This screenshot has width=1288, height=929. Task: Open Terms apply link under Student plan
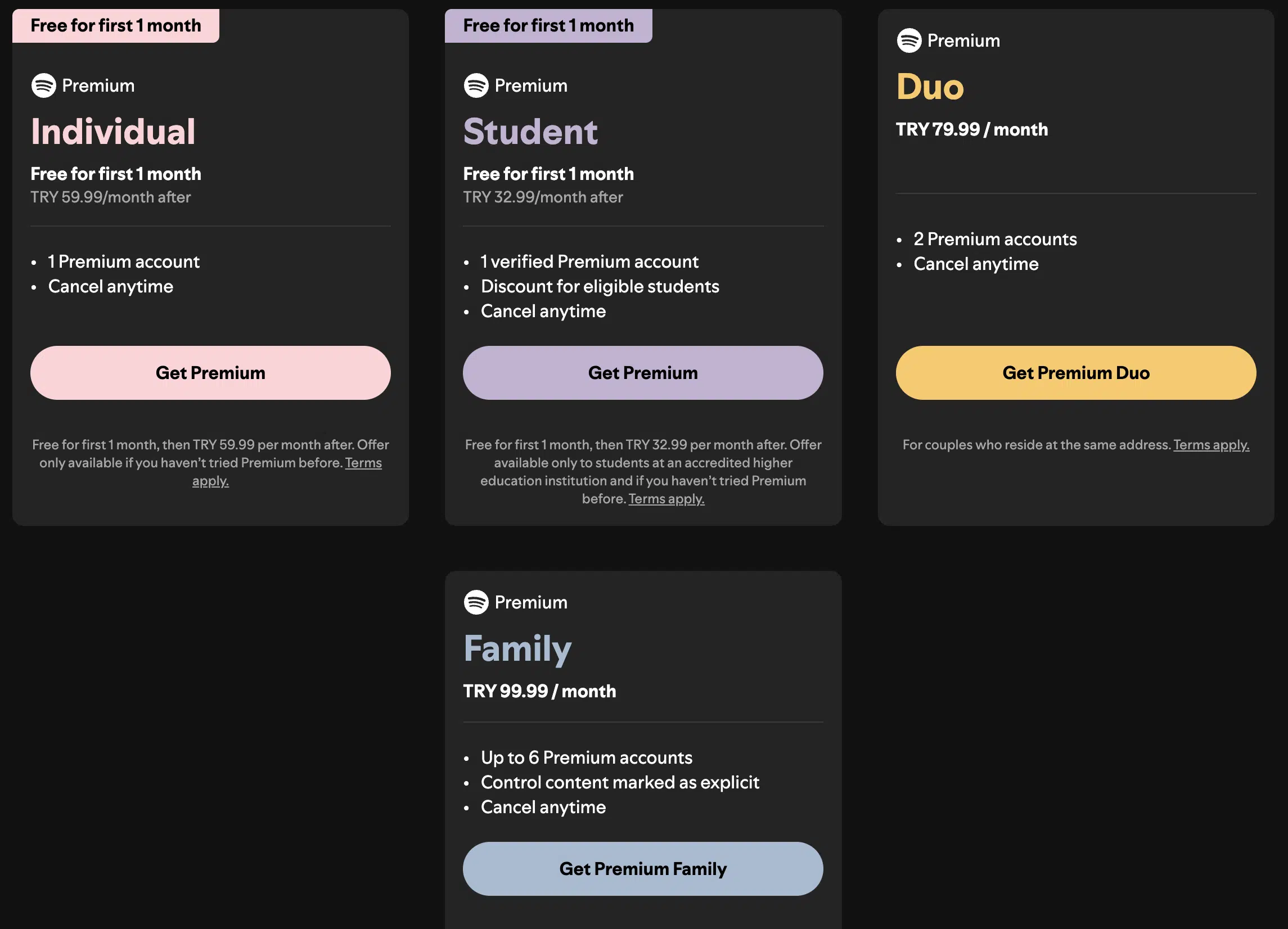pyautogui.click(x=666, y=499)
